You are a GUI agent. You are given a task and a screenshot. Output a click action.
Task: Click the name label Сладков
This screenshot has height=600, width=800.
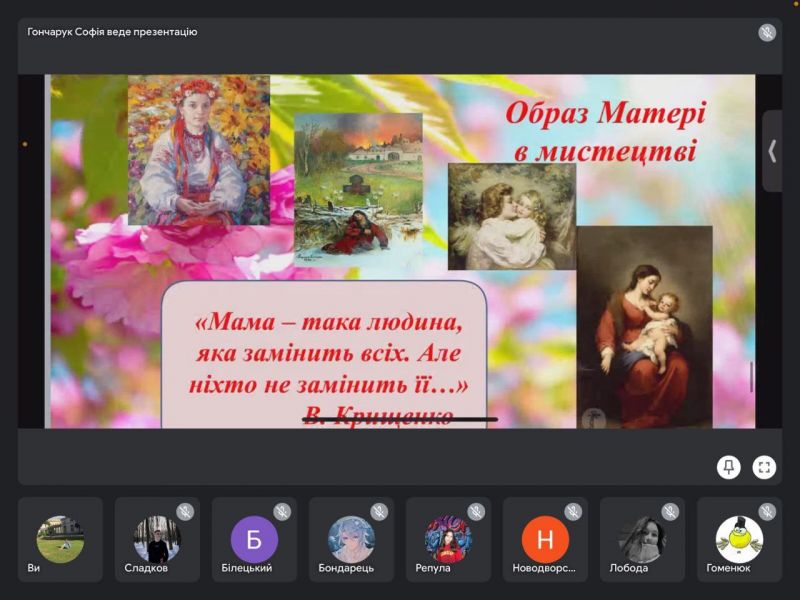[146, 568]
